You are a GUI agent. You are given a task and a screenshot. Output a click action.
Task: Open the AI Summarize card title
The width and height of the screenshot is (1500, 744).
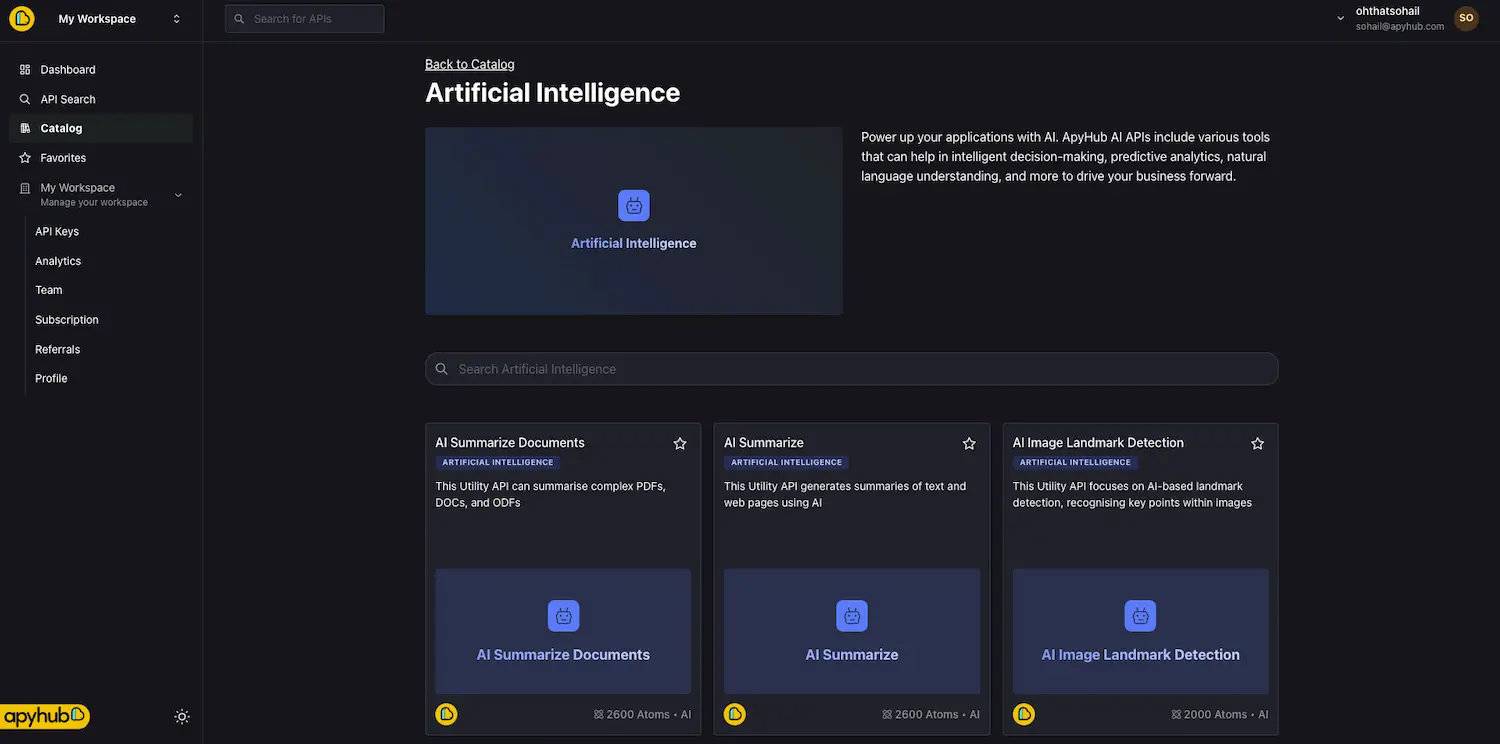click(x=764, y=443)
